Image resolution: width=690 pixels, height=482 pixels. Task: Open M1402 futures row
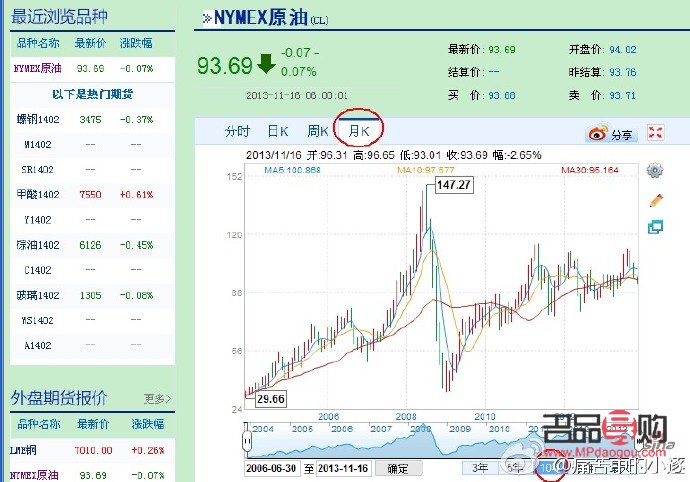point(92,144)
